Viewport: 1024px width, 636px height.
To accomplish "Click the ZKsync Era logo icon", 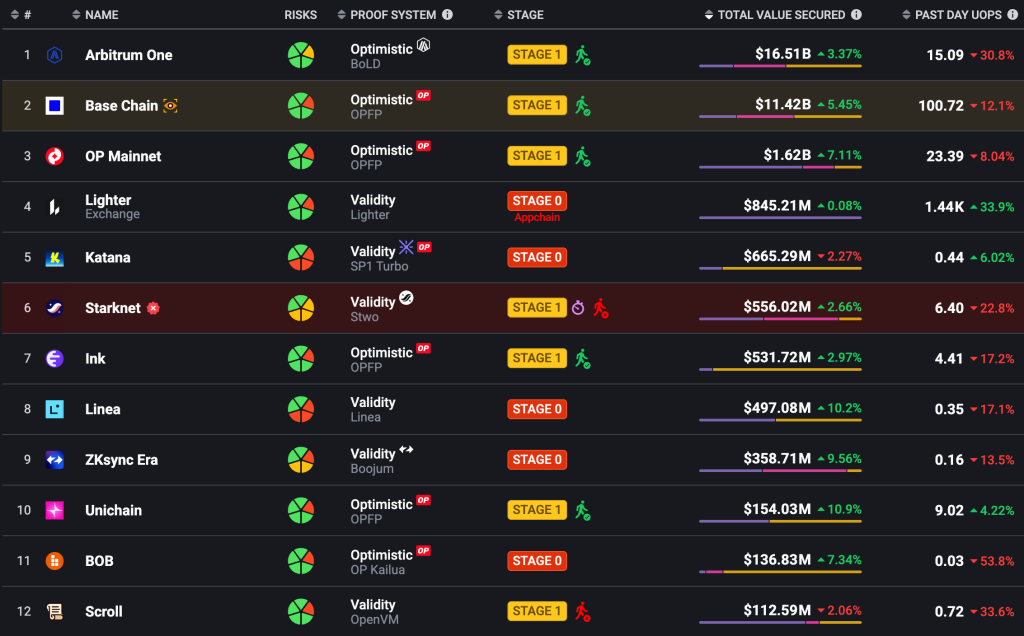I will [55, 460].
